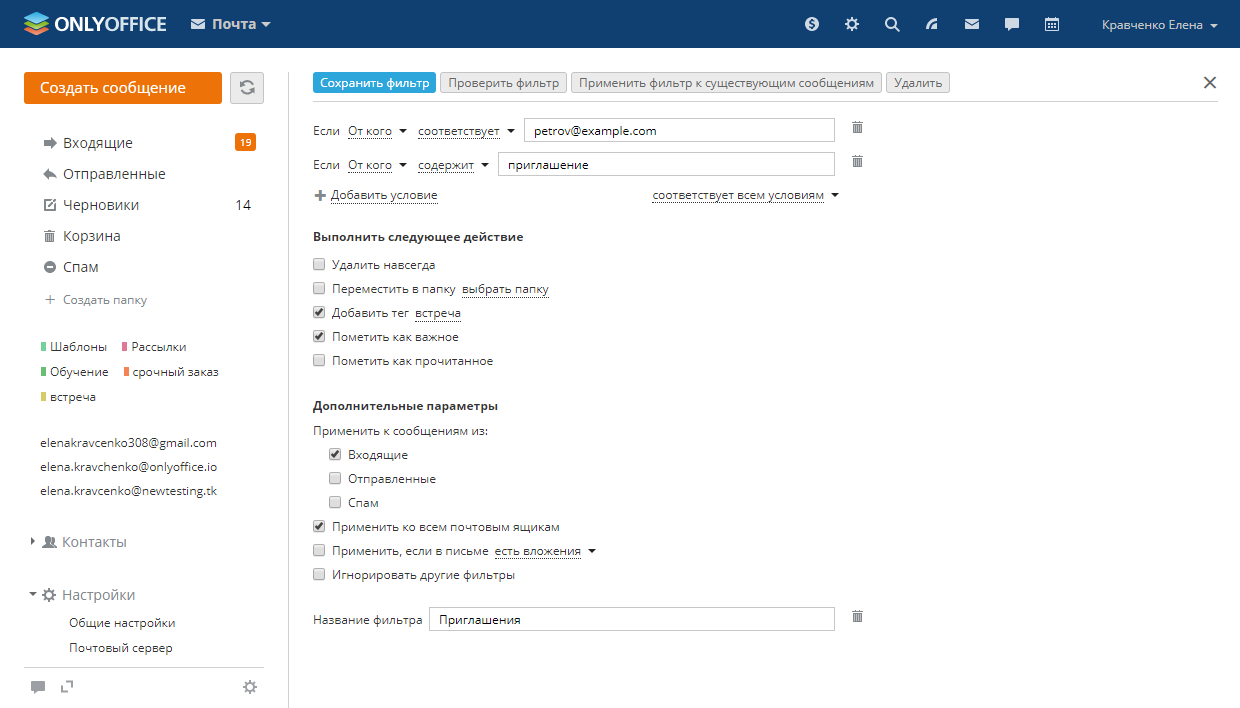Open the chat bubble icon in header
This screenshot has height=708, width=1240.
(1012, 24)
